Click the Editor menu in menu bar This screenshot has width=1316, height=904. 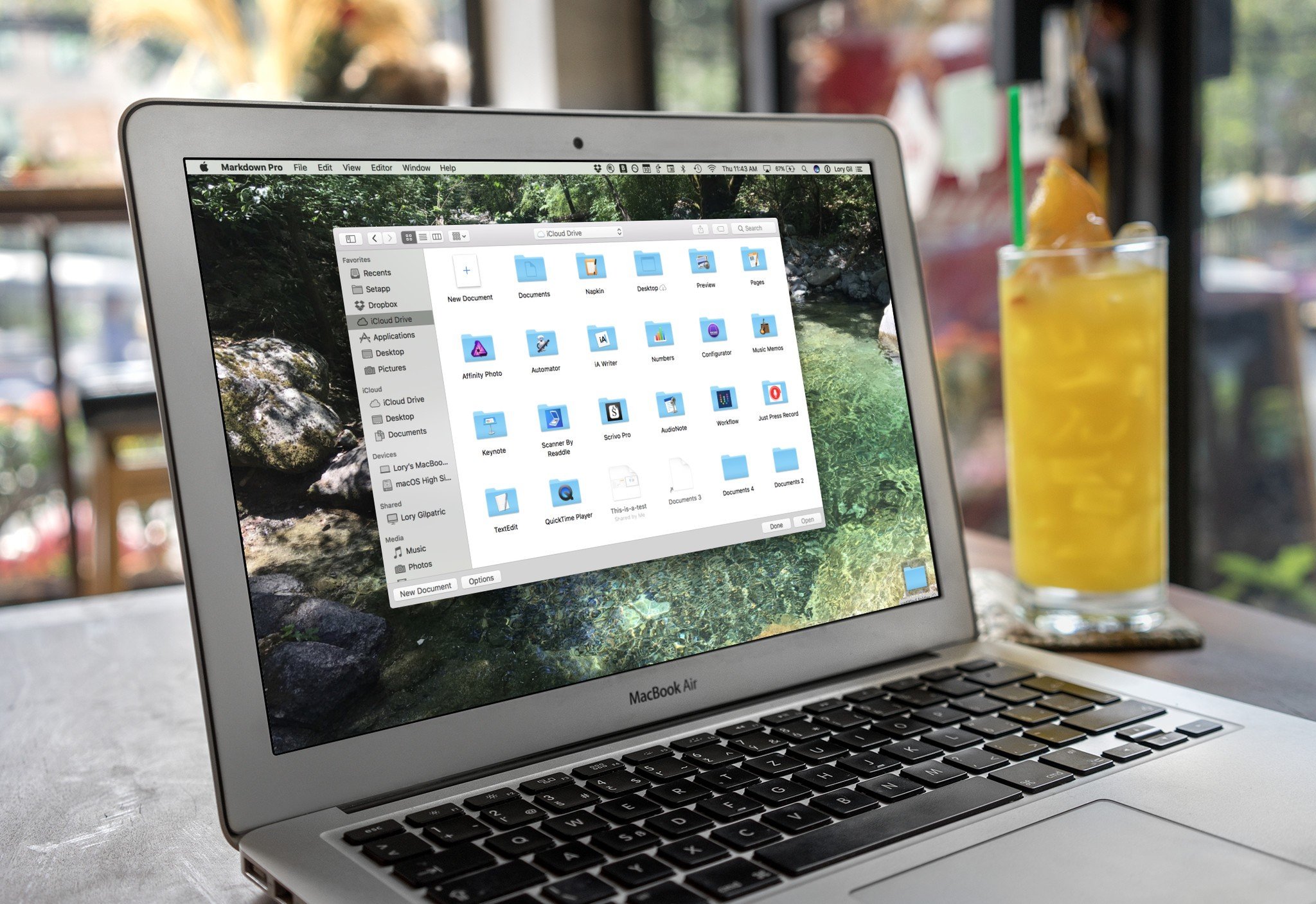click(383, 167)
